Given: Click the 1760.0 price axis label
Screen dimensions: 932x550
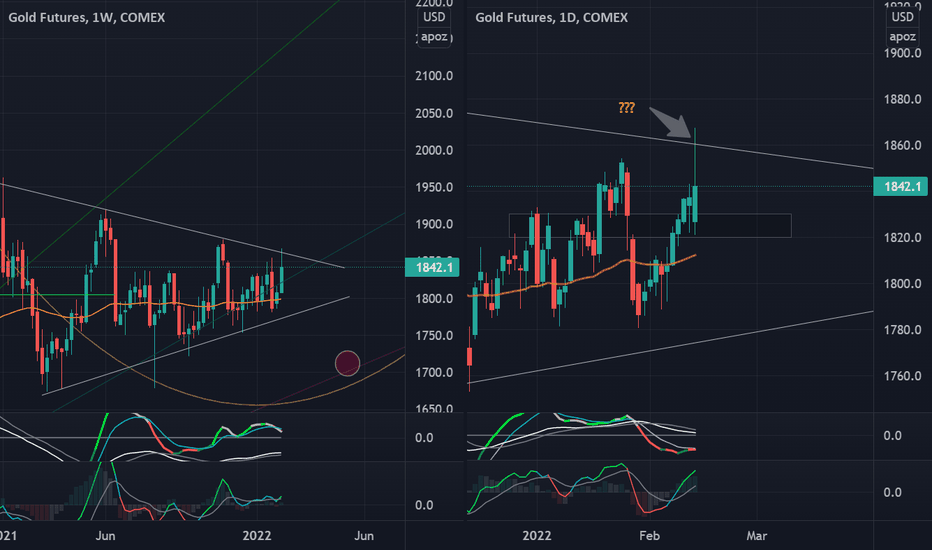Looking at the screenshot, I should point(902,376).
